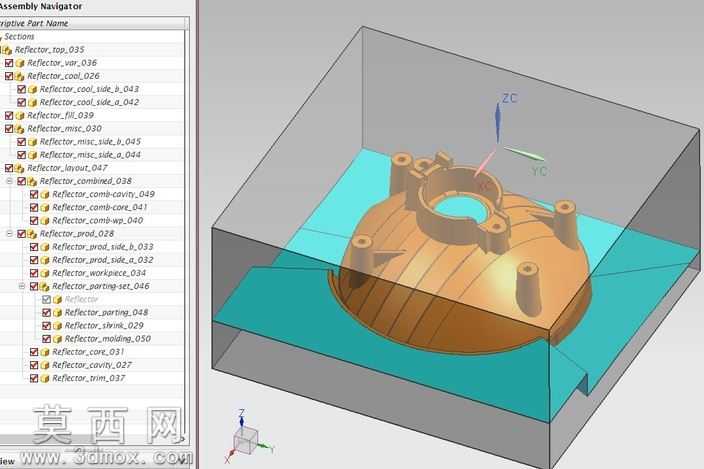
Task: Click the Reflector_prod_side_b_033 part icon
Action: [45, 247]
